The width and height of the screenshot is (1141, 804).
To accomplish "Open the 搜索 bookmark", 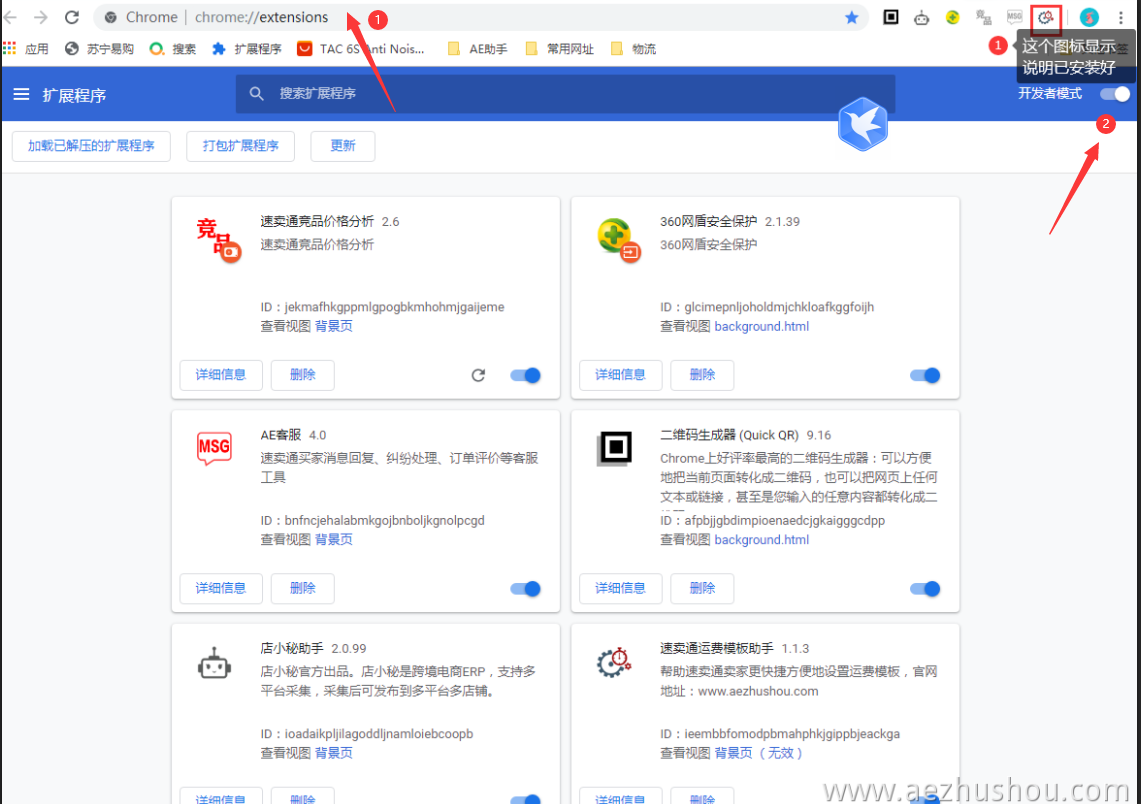I will 172,49.
